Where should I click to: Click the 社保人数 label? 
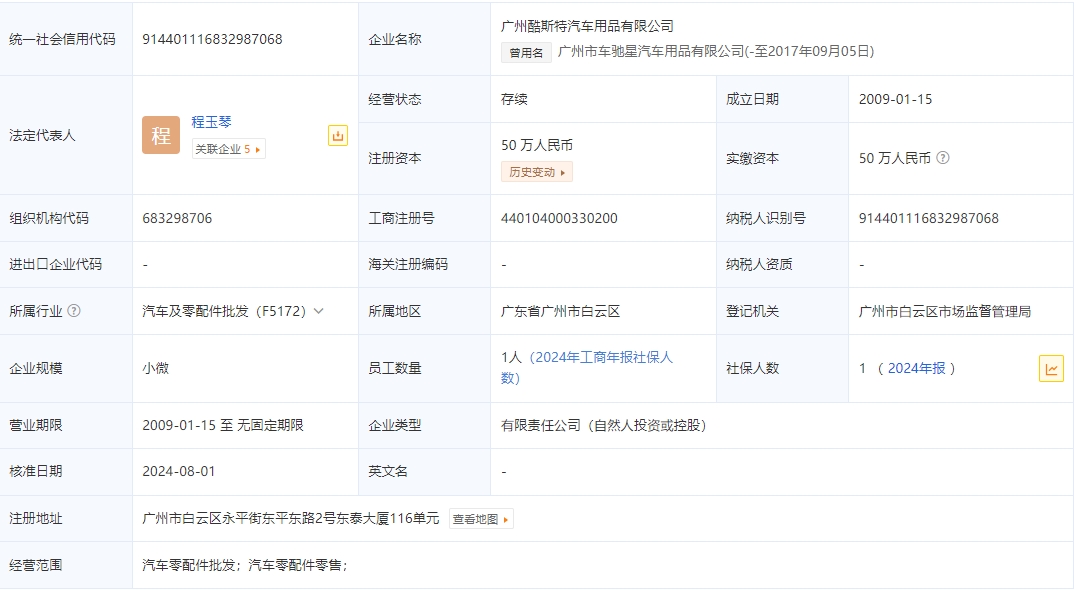pos(753,369)
